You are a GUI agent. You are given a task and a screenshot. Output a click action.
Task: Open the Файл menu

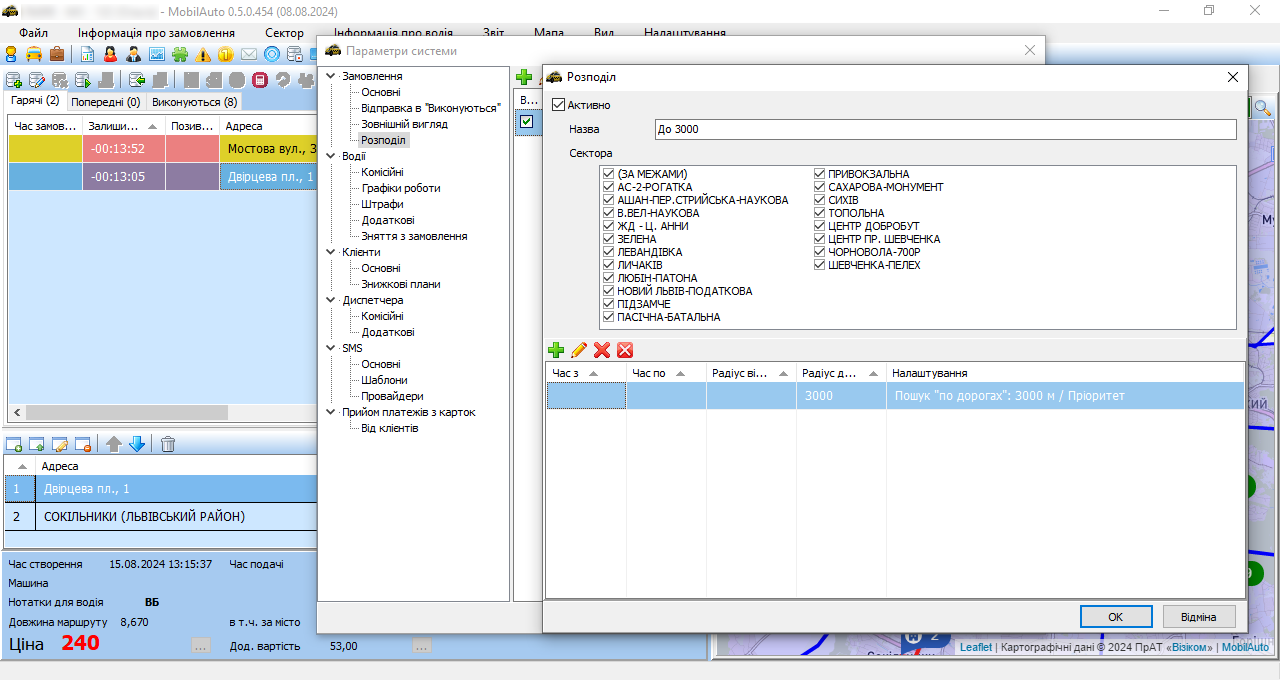click(33, 33)
